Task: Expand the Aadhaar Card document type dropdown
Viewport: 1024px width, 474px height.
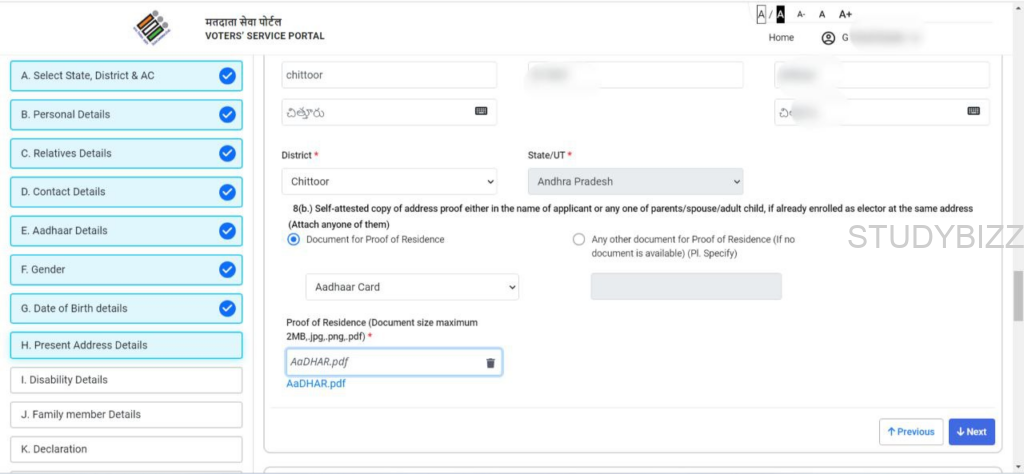Action: pyautogui.click(x=412, y=287)
